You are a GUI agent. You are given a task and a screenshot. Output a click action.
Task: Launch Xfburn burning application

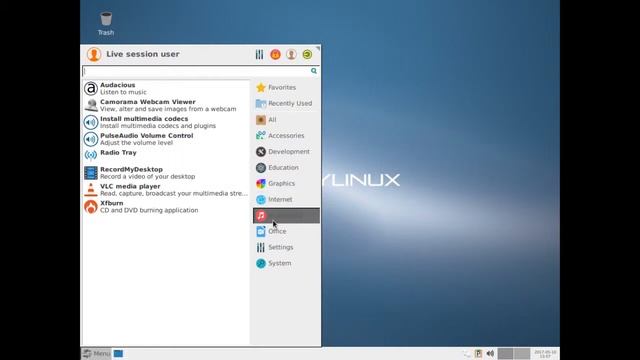(x=166, y=207)
